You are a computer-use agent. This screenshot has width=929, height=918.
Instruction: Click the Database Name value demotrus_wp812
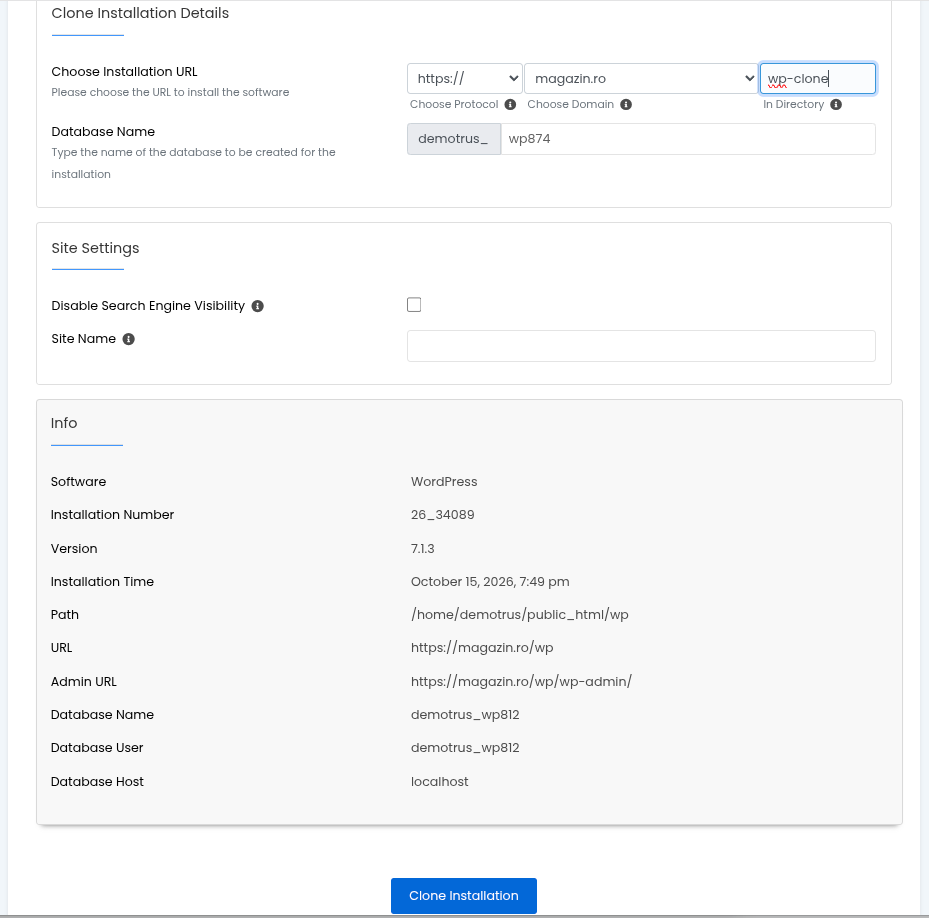coord(465,715)
